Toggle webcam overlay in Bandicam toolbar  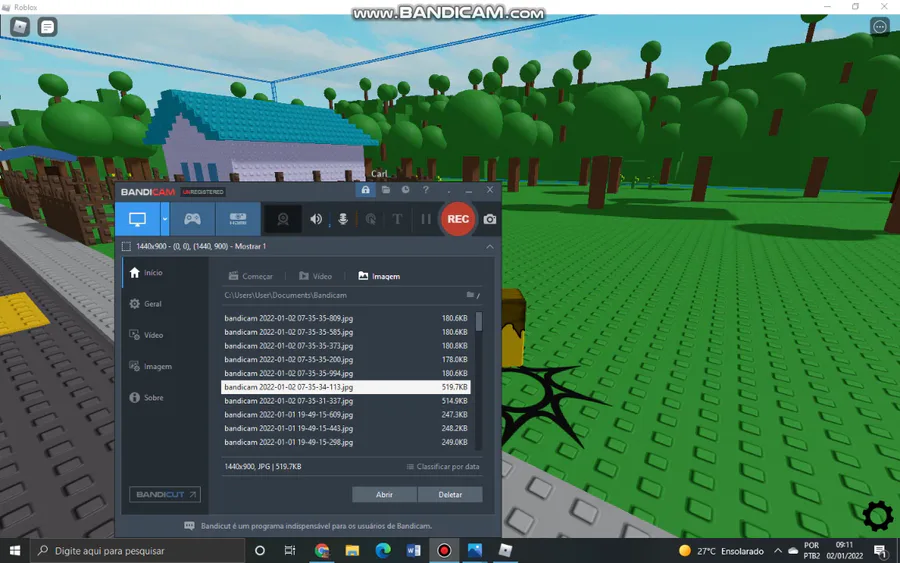pos(282,219)
